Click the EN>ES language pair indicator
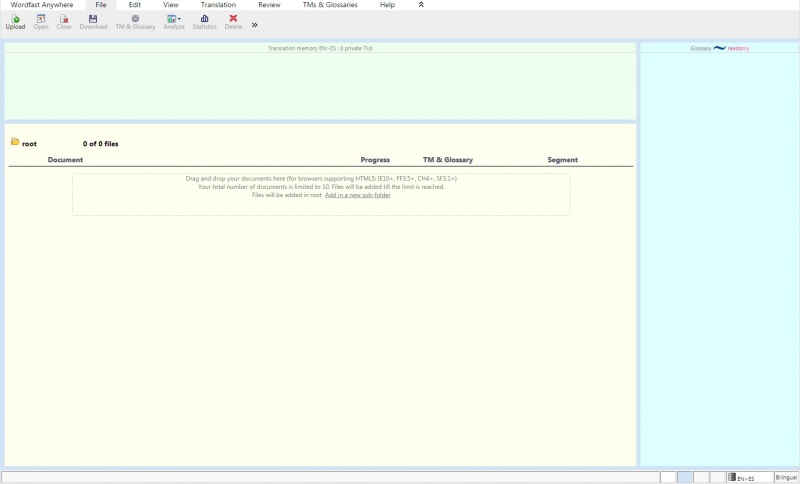 749,478
